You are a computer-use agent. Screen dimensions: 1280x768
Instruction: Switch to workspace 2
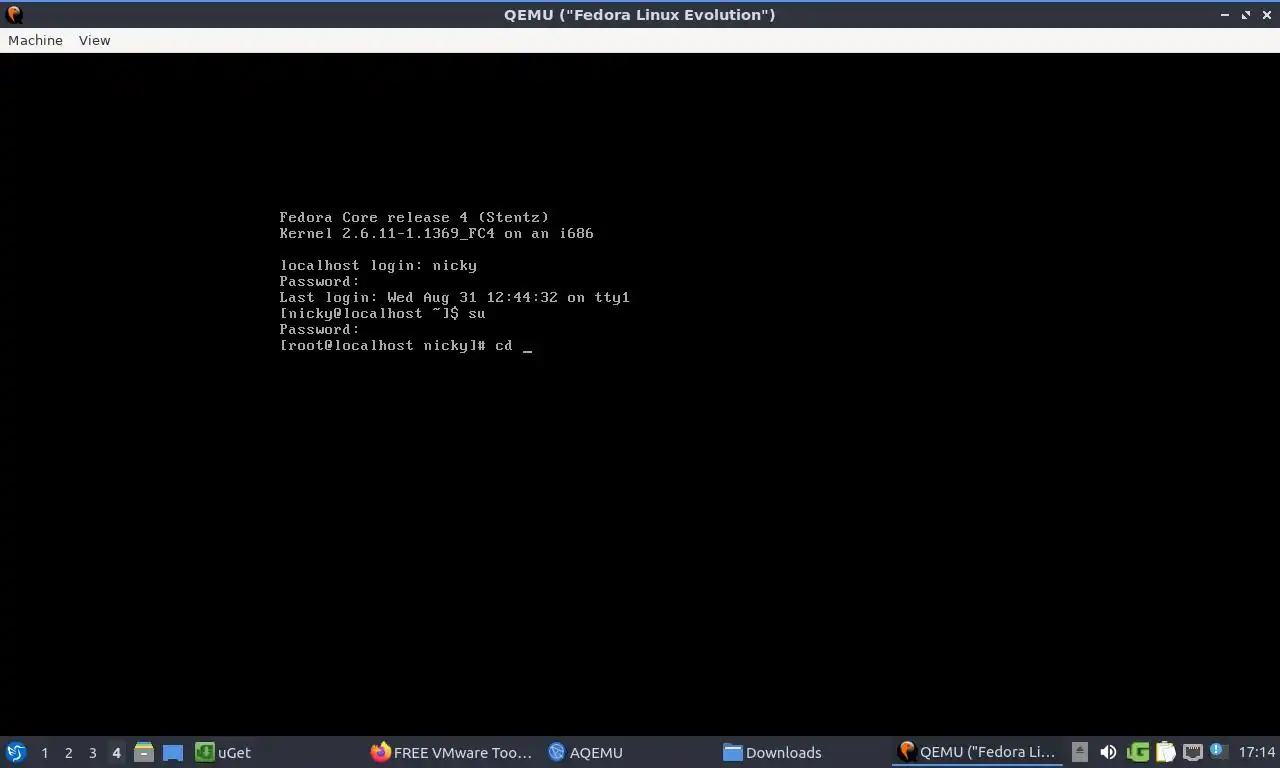pyautogui.click(x=68, y=753)
